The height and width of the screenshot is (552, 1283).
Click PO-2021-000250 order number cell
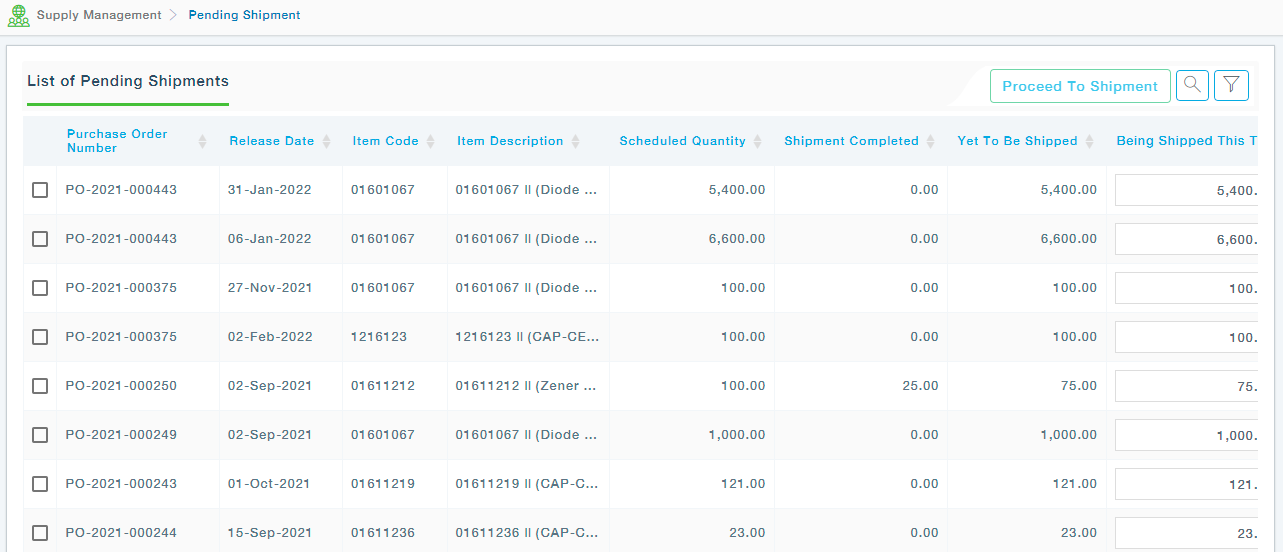(121, 386)
